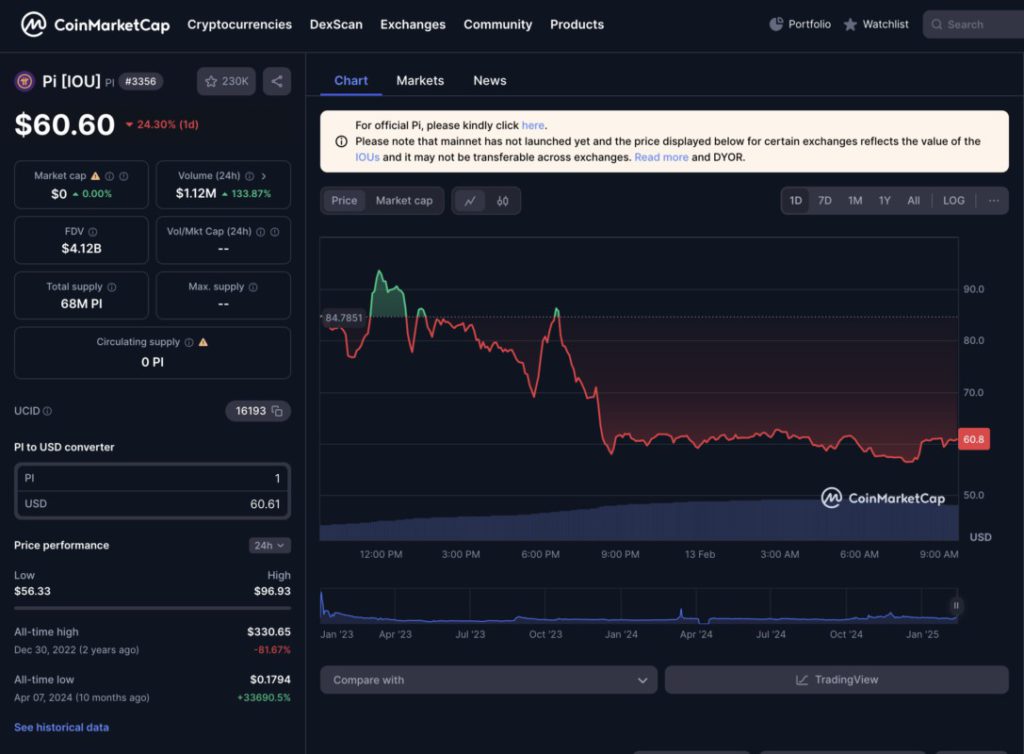Toggle chart to Price view

click(344, 201)
